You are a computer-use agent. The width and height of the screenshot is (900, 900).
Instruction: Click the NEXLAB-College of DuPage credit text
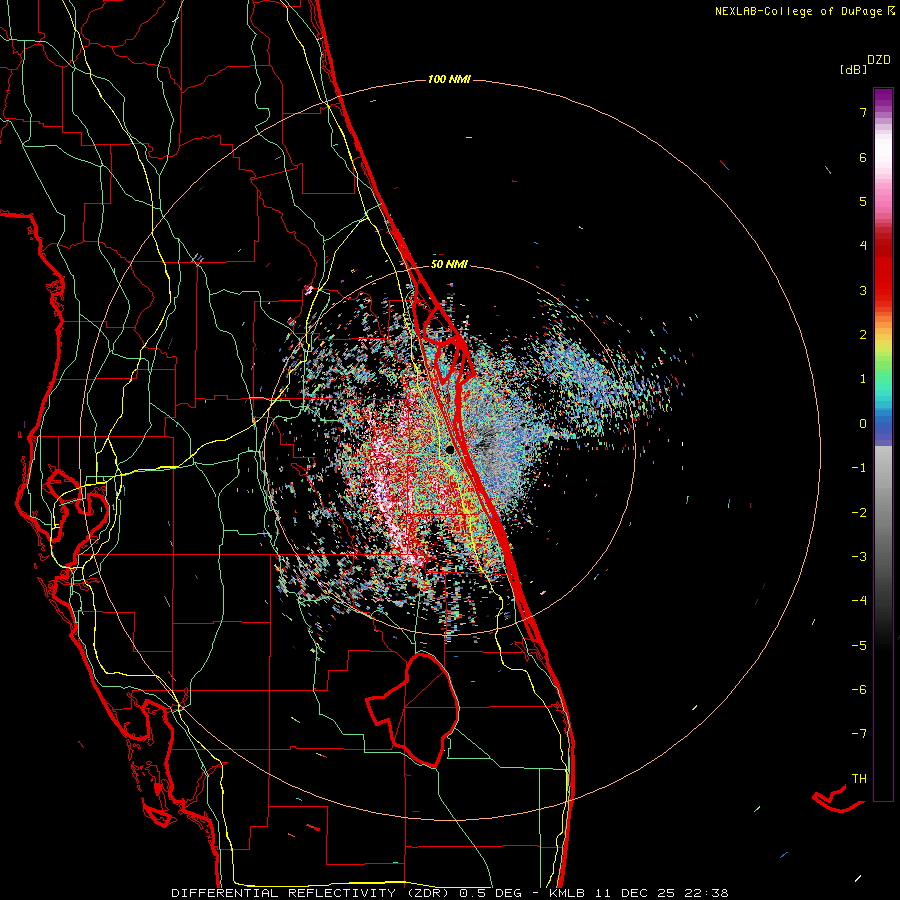(799, 11)
